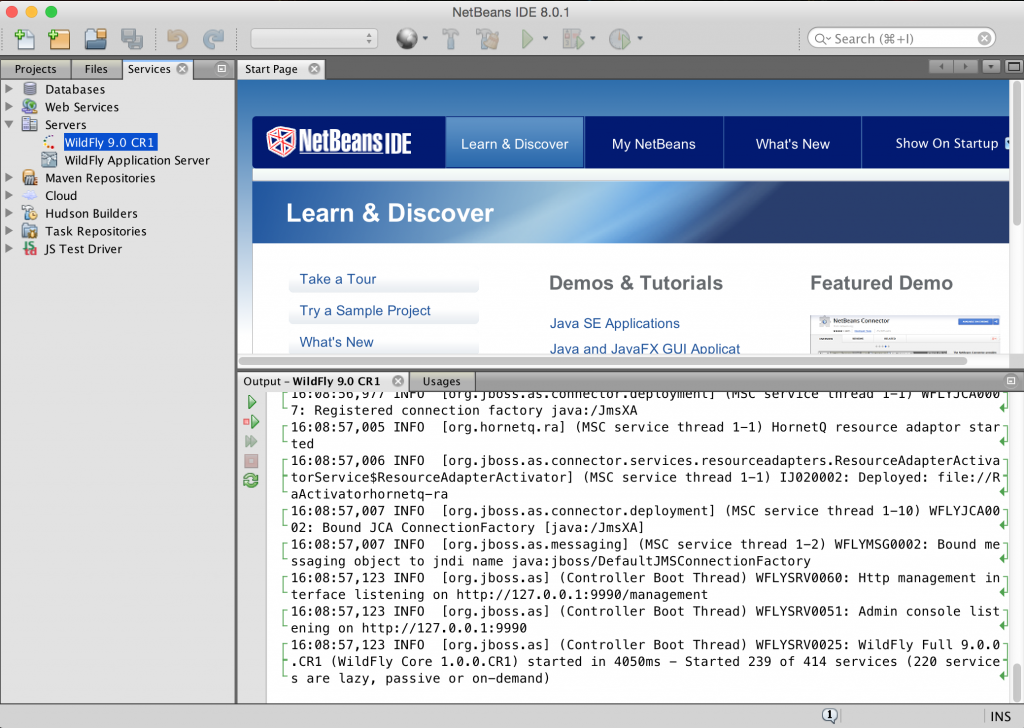Expand the Databases node
Screen dimensions: 1024x728
9,88
